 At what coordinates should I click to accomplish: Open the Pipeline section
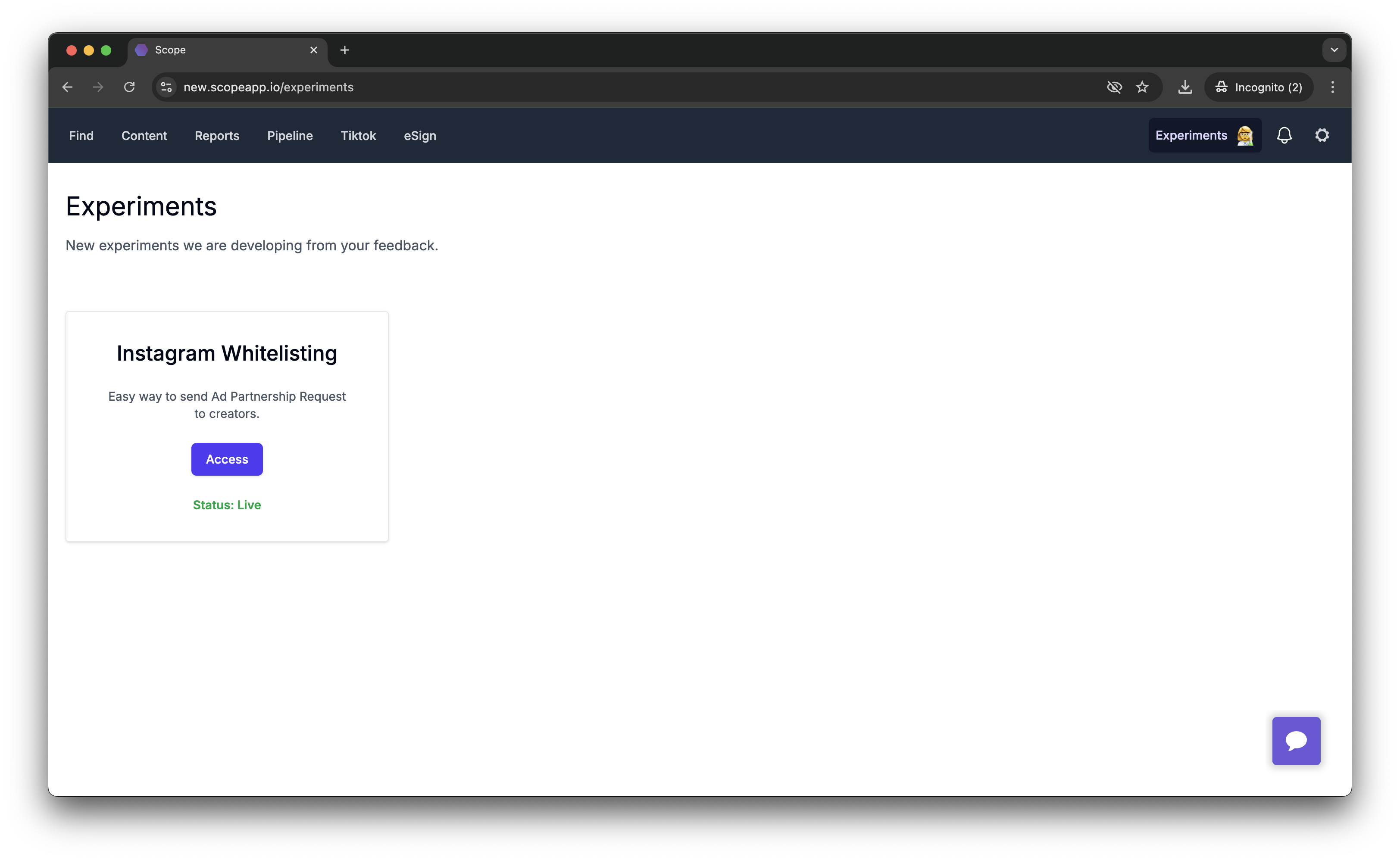tap(290, 135)
